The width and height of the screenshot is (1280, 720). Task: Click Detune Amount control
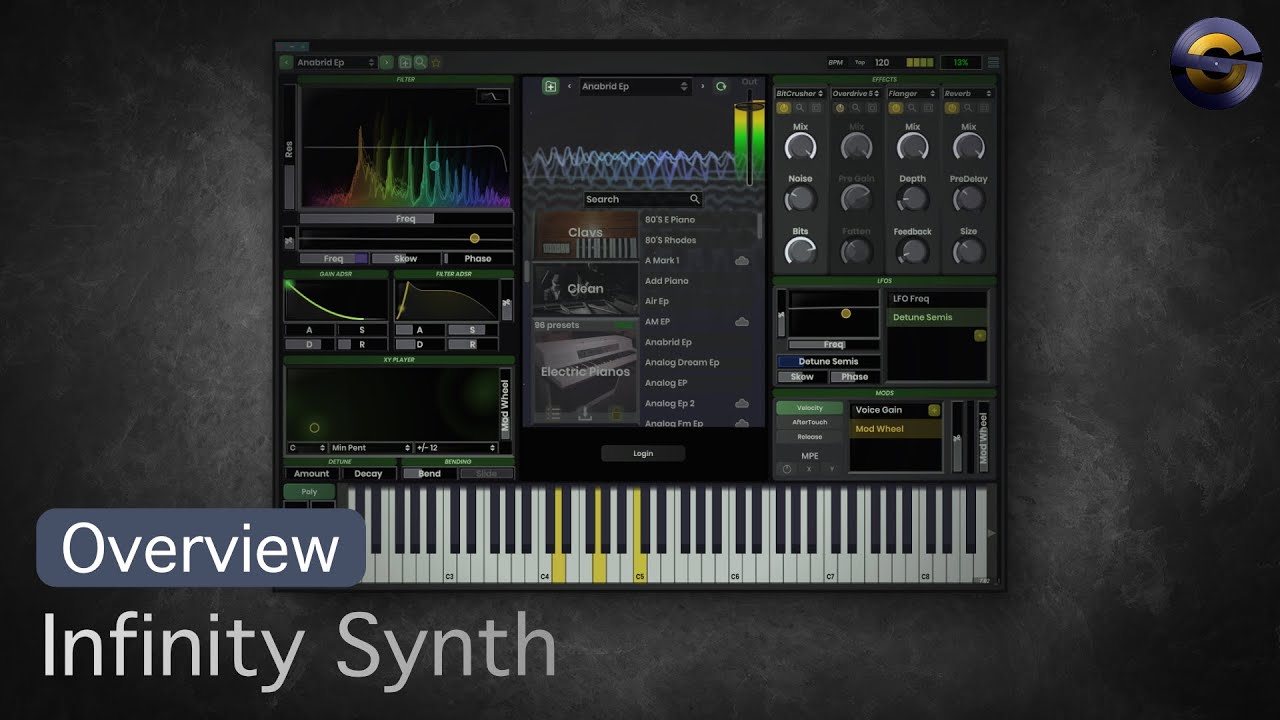click(311, 474)
